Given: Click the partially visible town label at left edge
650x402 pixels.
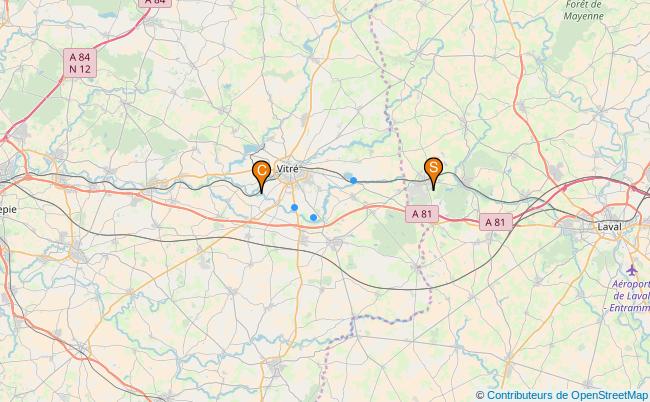Looking at the screenshot, I should (x=8, y=210).
